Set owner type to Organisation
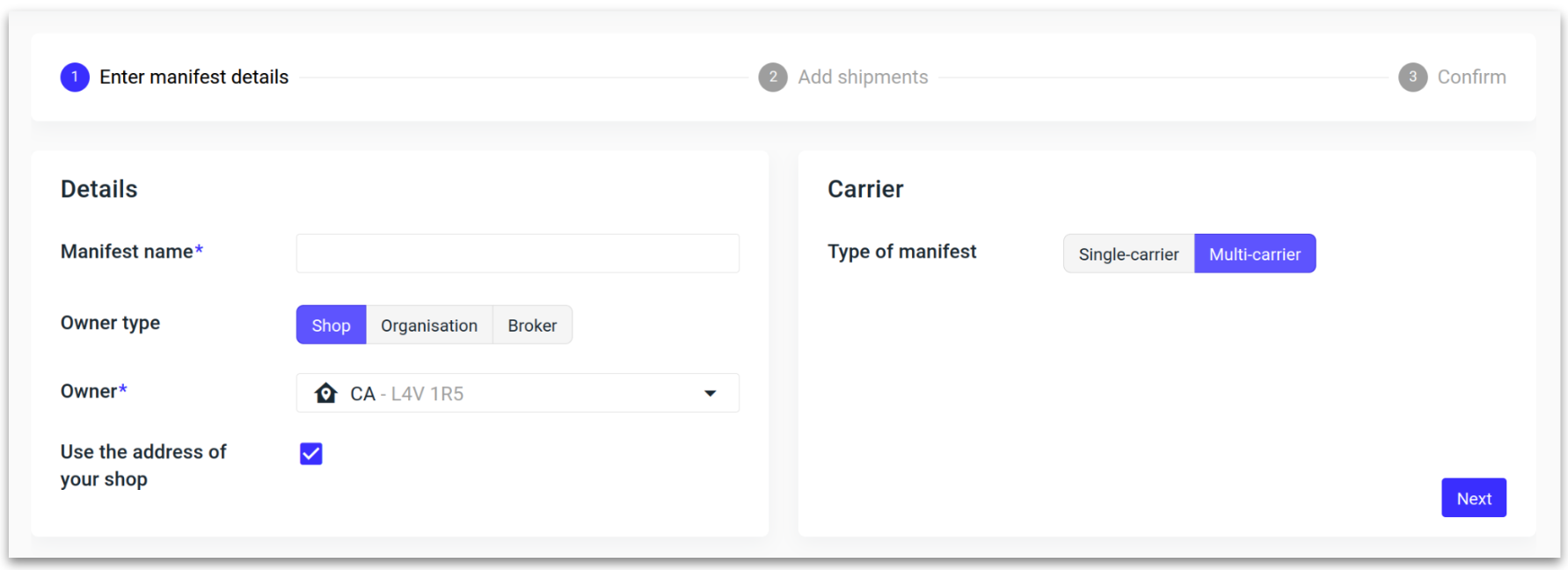This screenshot has height=570, width=1568. pyautogui.click(x=429, y=325)
